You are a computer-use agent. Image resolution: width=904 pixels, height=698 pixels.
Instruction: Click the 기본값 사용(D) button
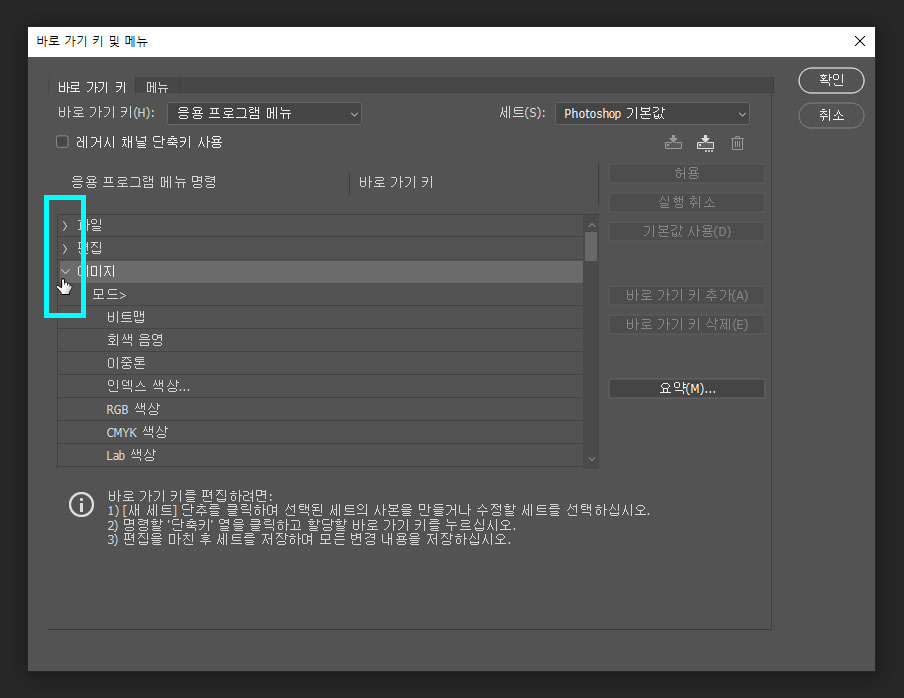point(686,231)
